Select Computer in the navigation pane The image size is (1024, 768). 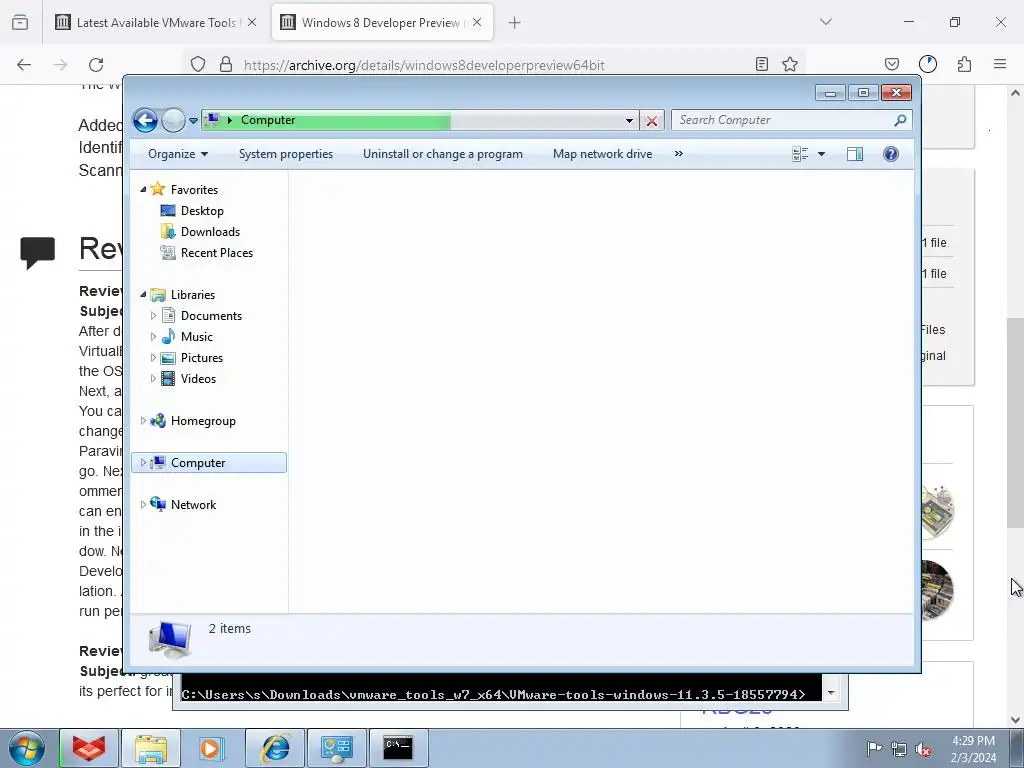coord(198,463)
